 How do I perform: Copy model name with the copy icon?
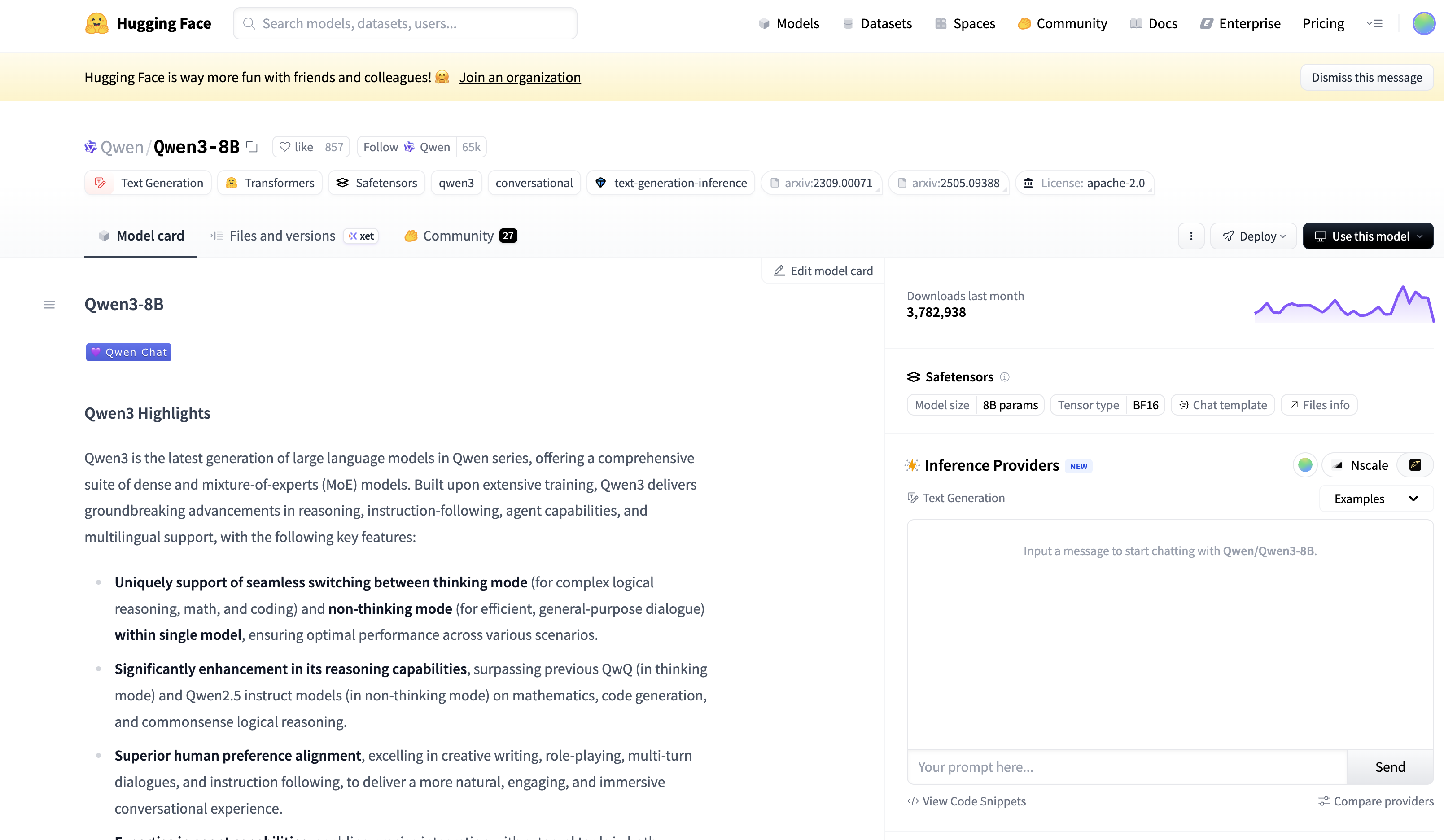252,147
